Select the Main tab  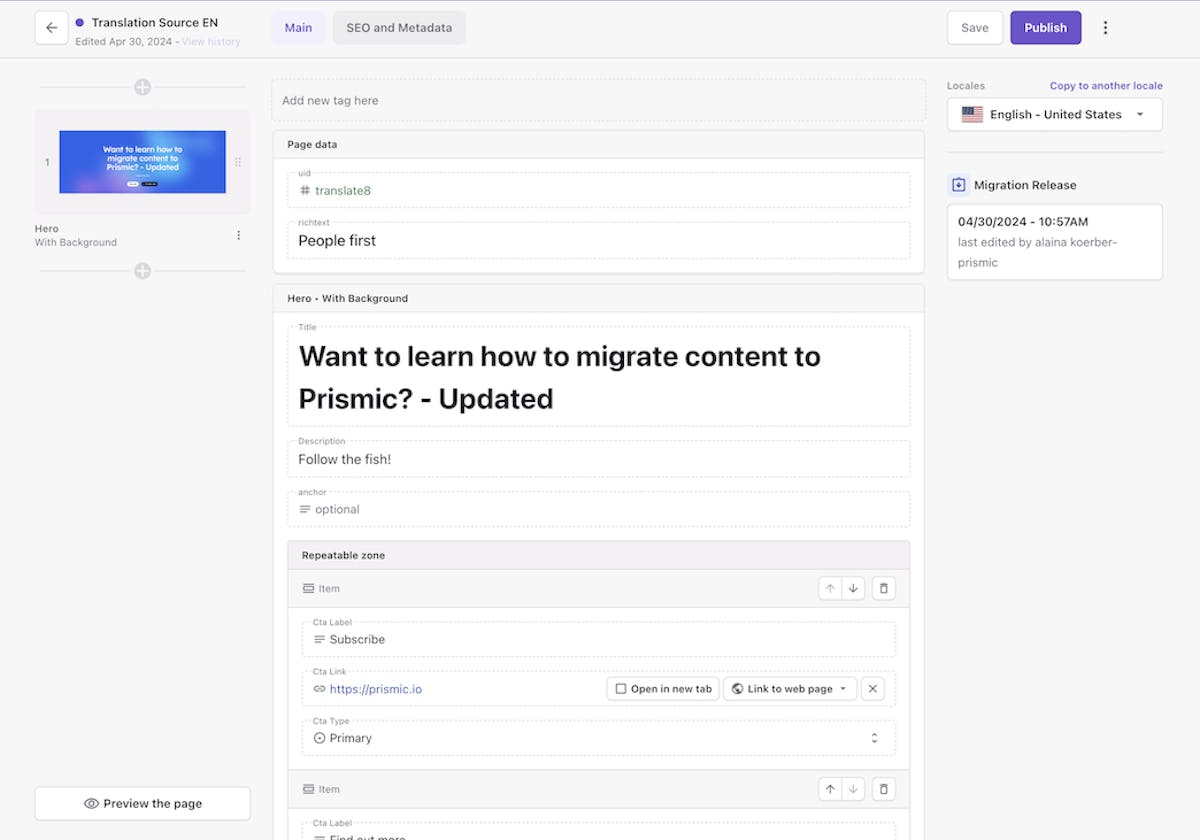[298, 27]
